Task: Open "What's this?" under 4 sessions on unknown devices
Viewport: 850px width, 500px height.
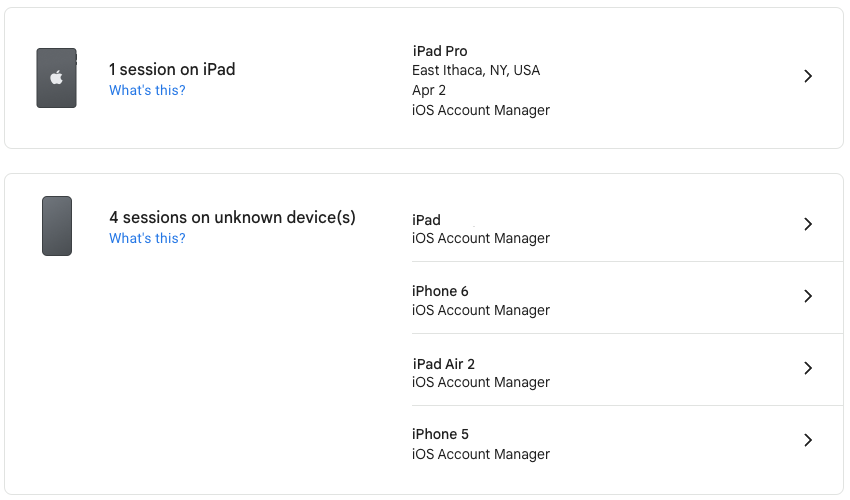Action: coord(147,238)
